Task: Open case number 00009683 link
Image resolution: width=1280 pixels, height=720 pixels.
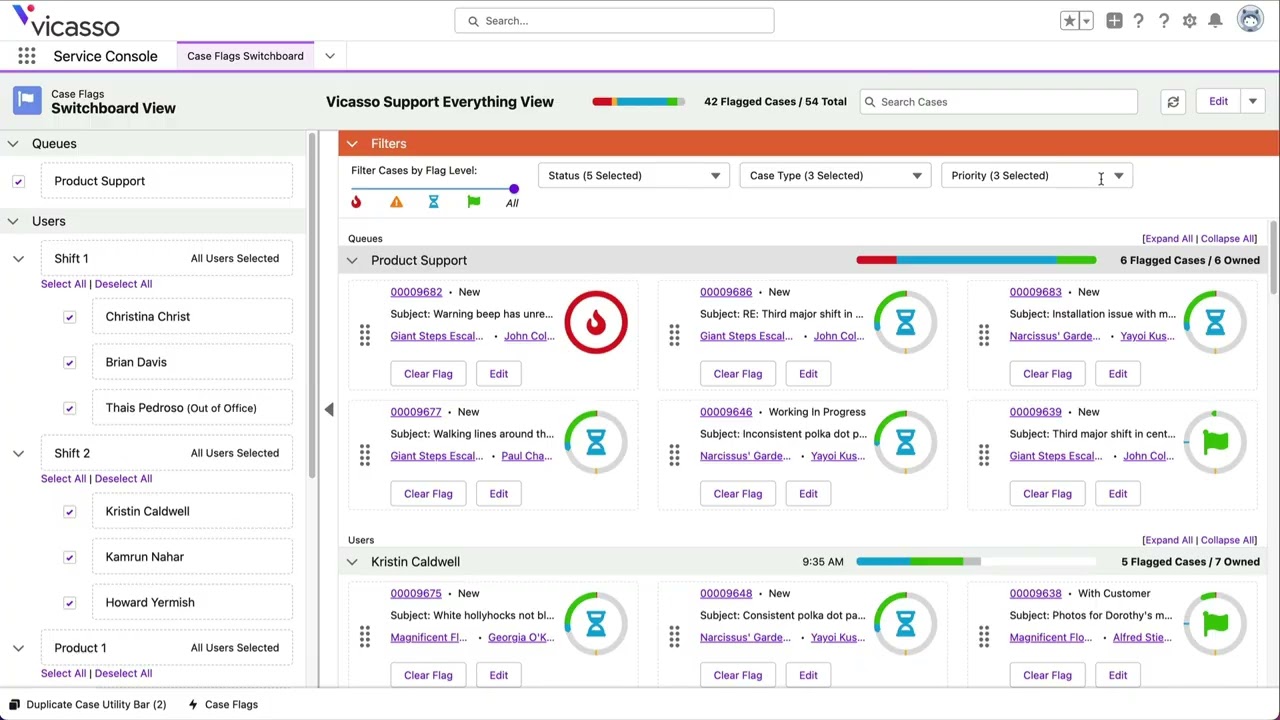Action: click(1035, 292)
